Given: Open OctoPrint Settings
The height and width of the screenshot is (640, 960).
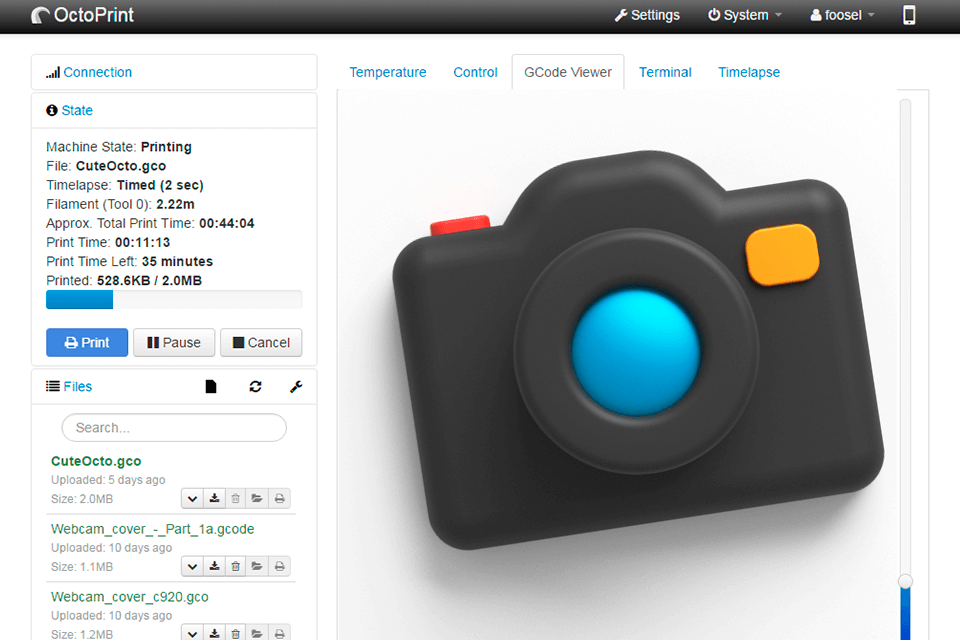Looking at the screenshot, I should tap(647, 15).
